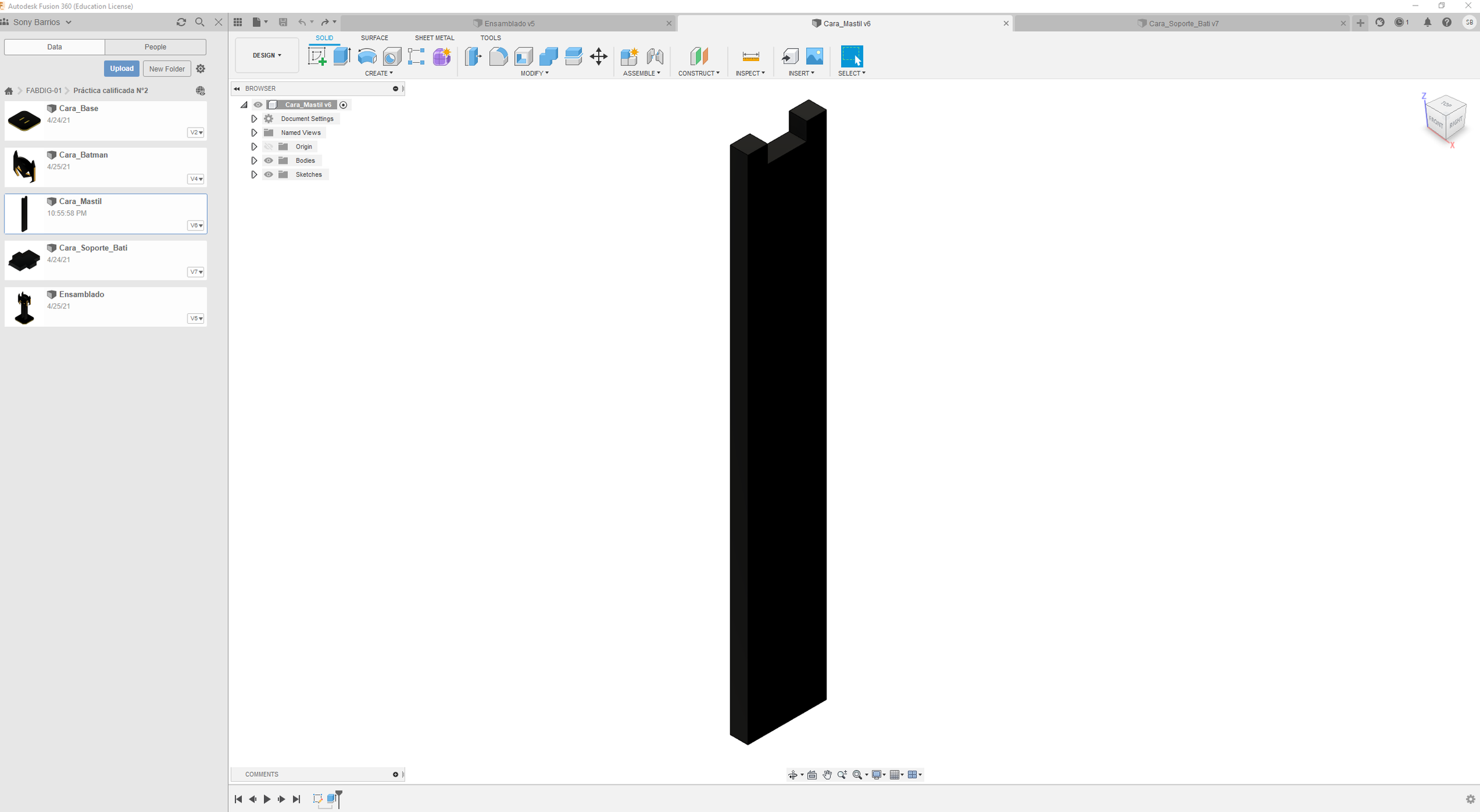Select the Press Pull tool
This screenshot has height=812, width=1480.
tap(473, 57)
